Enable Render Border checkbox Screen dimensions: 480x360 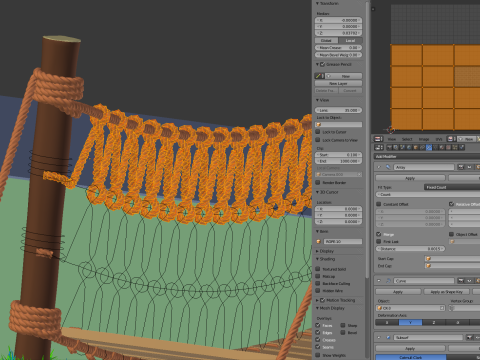click(318, 182)
